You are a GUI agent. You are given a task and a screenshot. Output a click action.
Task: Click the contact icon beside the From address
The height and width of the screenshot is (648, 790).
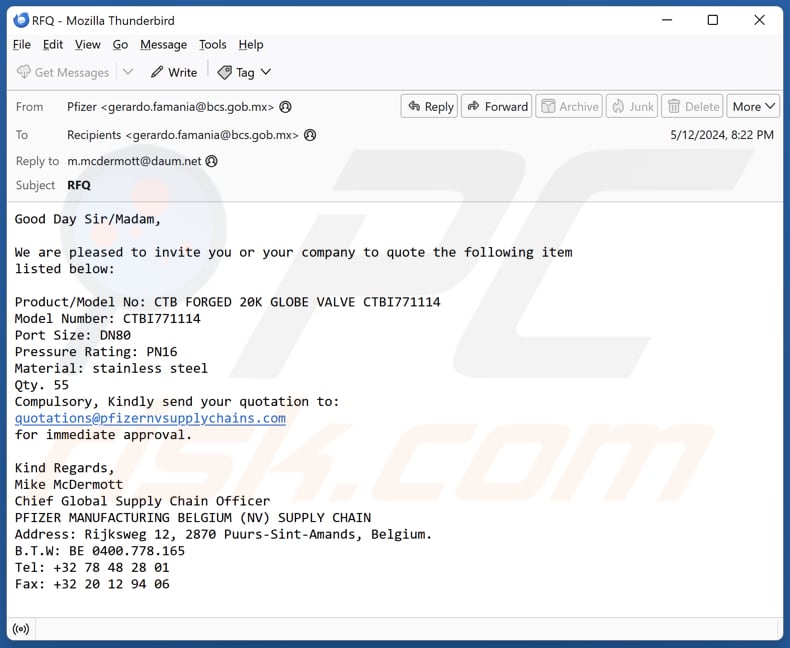coord(286,107)
